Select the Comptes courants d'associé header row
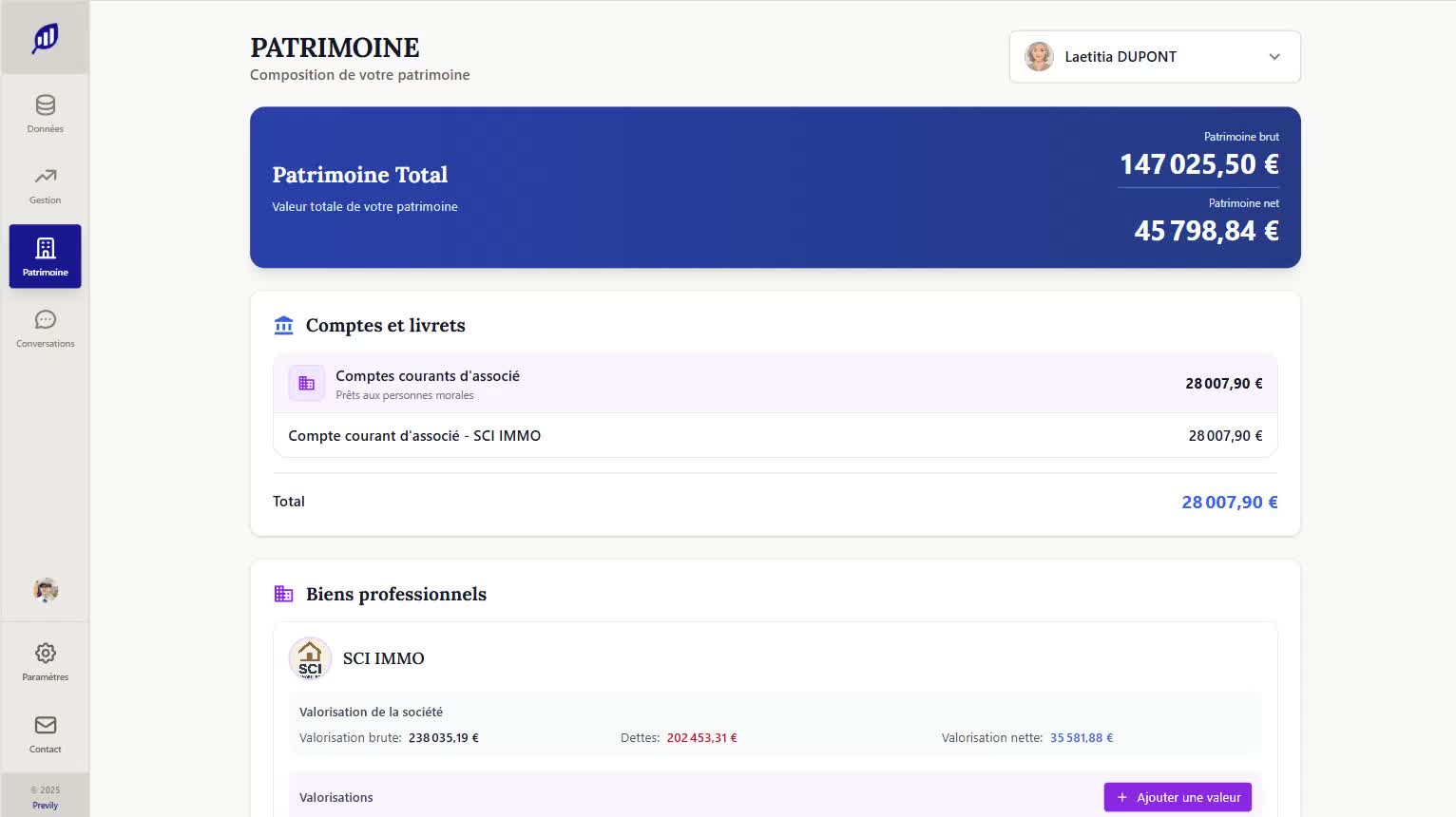 click(x=775, y=384)
